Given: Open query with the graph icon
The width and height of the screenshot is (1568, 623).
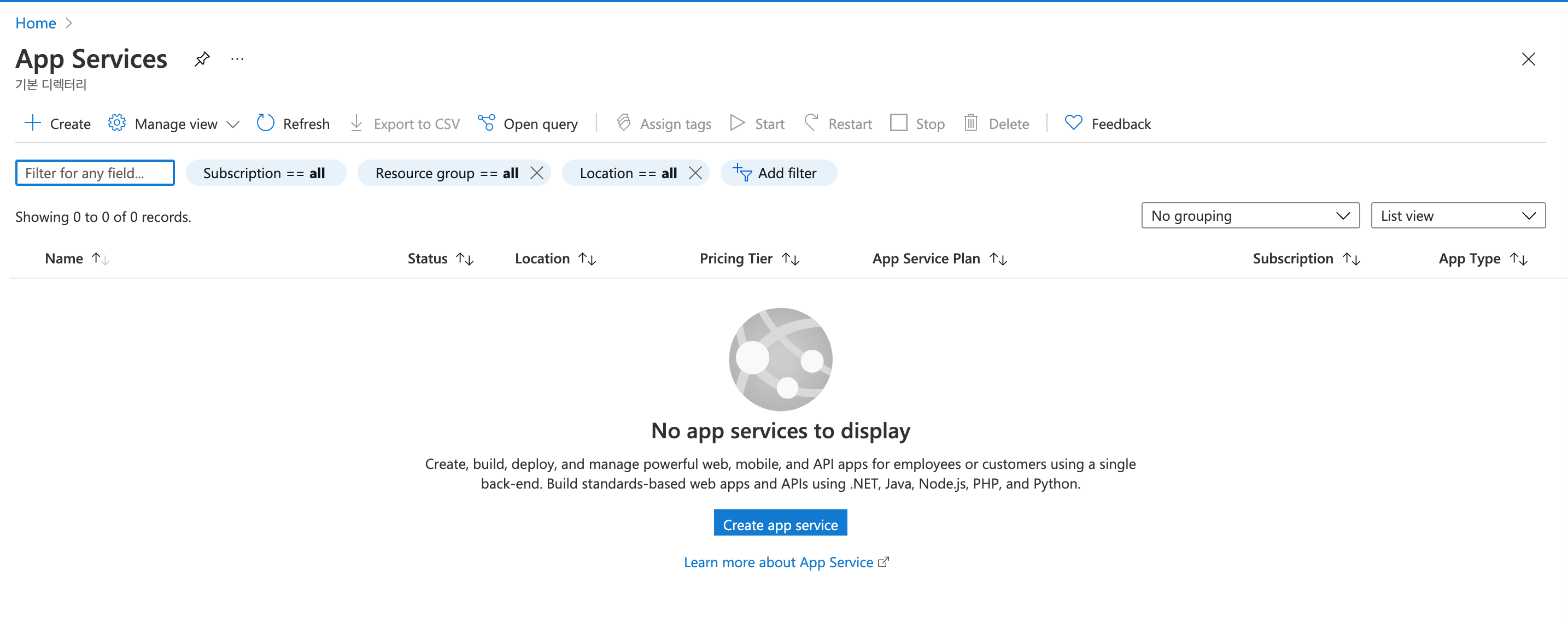Looking at the screenshot, I should click(x=485, y=124).
